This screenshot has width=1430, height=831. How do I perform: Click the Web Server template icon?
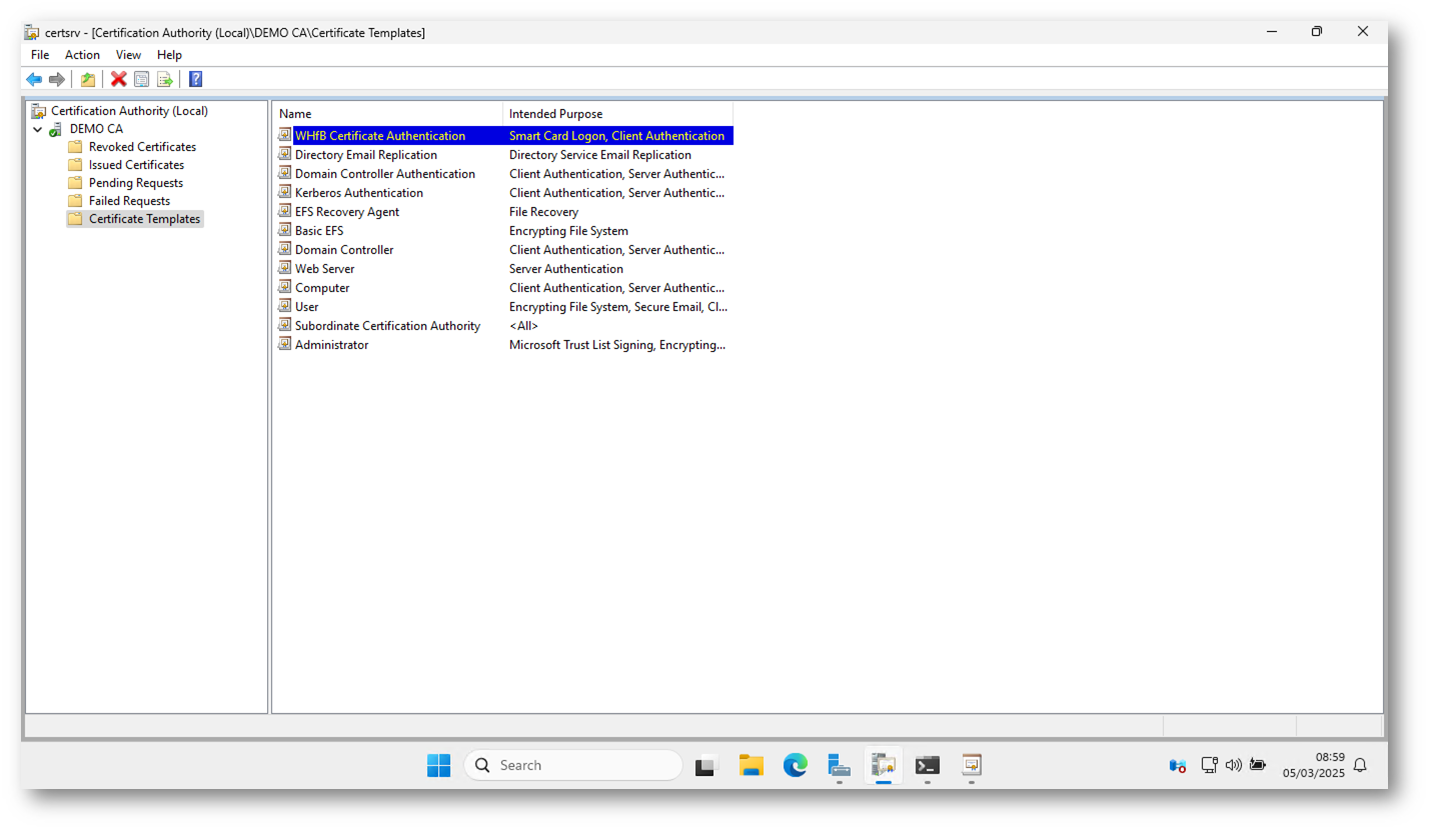[285, 268]
